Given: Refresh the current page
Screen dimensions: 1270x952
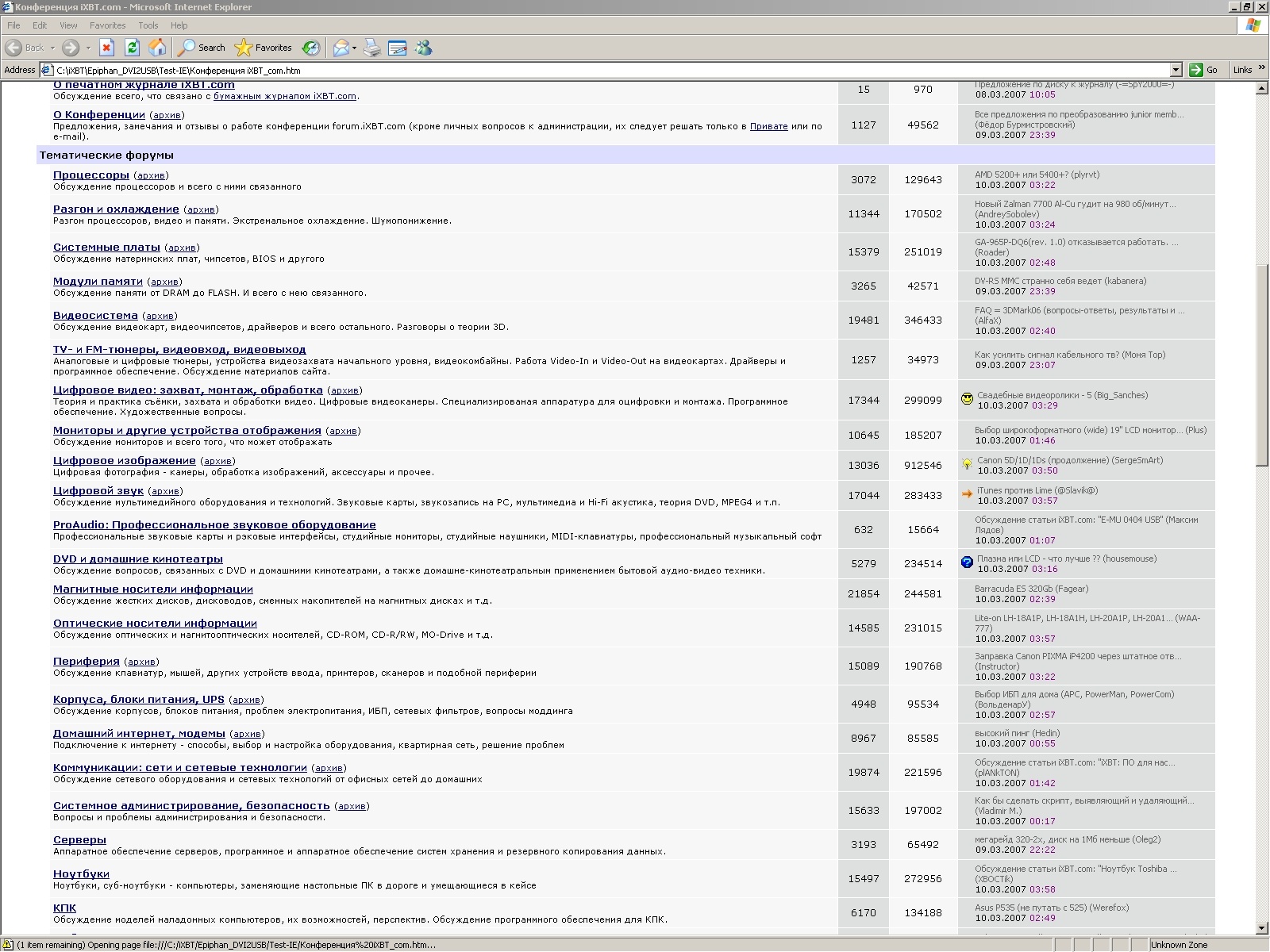Looking at the screenshot, I should [132, 48].
